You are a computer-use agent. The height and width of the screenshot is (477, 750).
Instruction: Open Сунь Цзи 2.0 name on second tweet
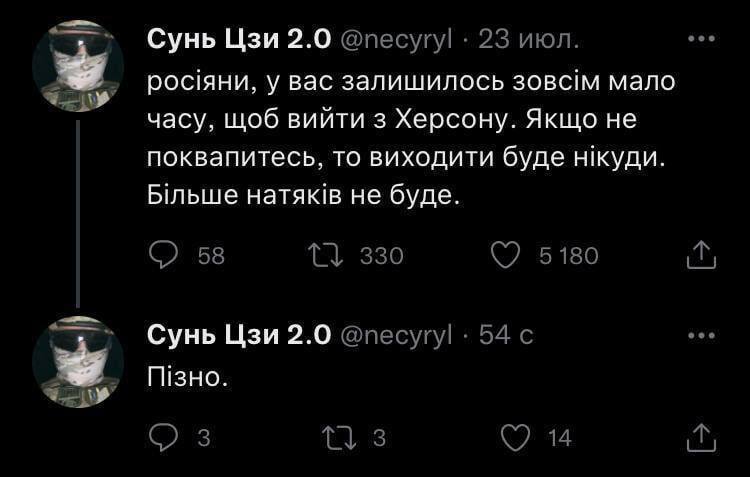(239, 336)
